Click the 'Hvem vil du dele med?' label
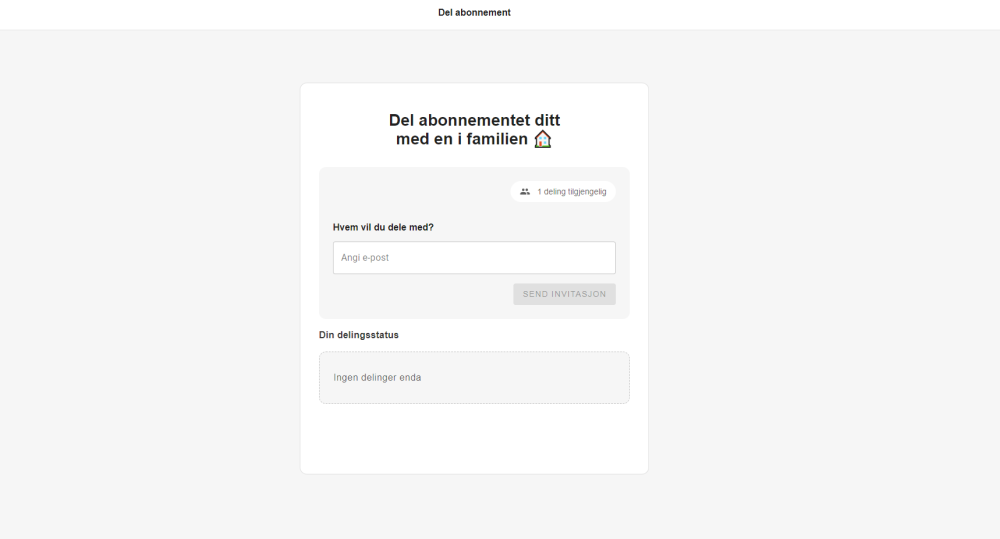Image resolution: width=1000 pixels, height=539 pixels. click(383, 227)
